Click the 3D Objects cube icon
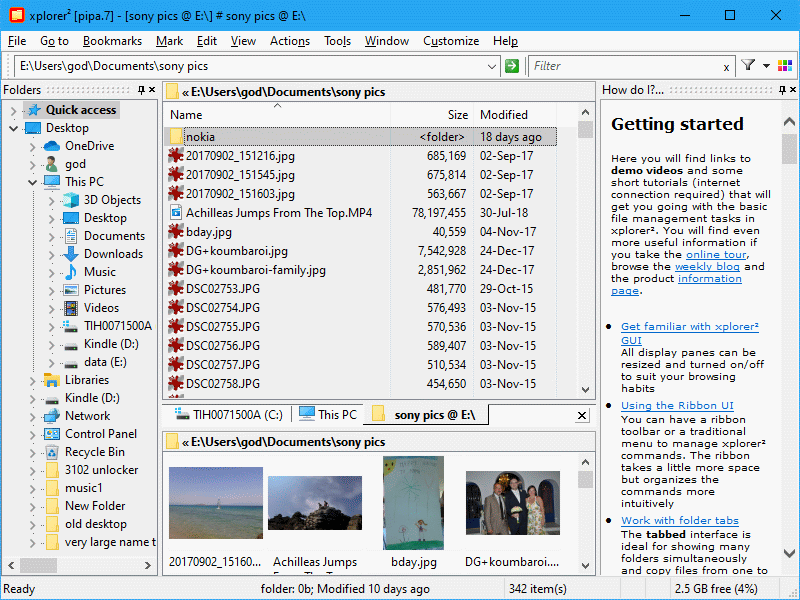This screenshot has width=800, height=600. (x=71, y=200)
